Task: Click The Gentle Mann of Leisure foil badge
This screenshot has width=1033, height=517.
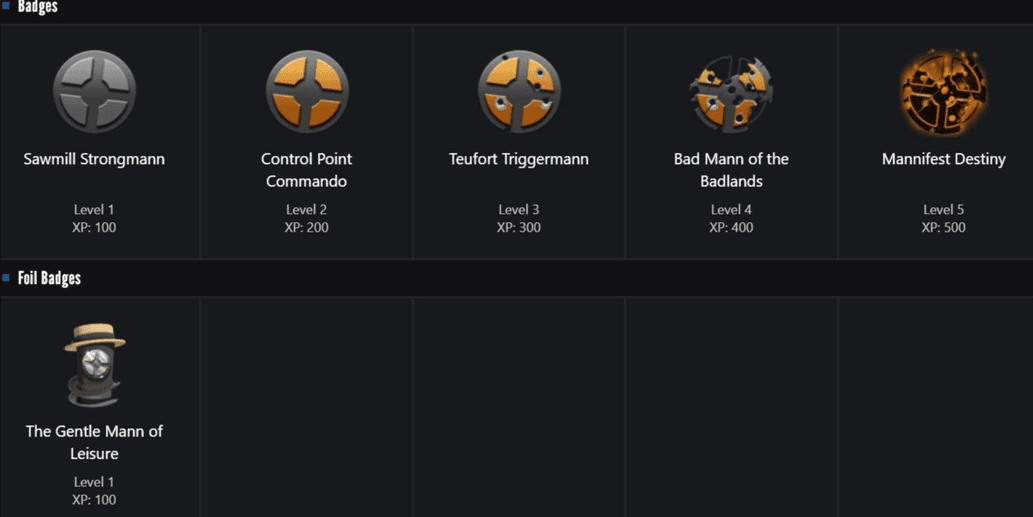Action: [x=94, y=365]
